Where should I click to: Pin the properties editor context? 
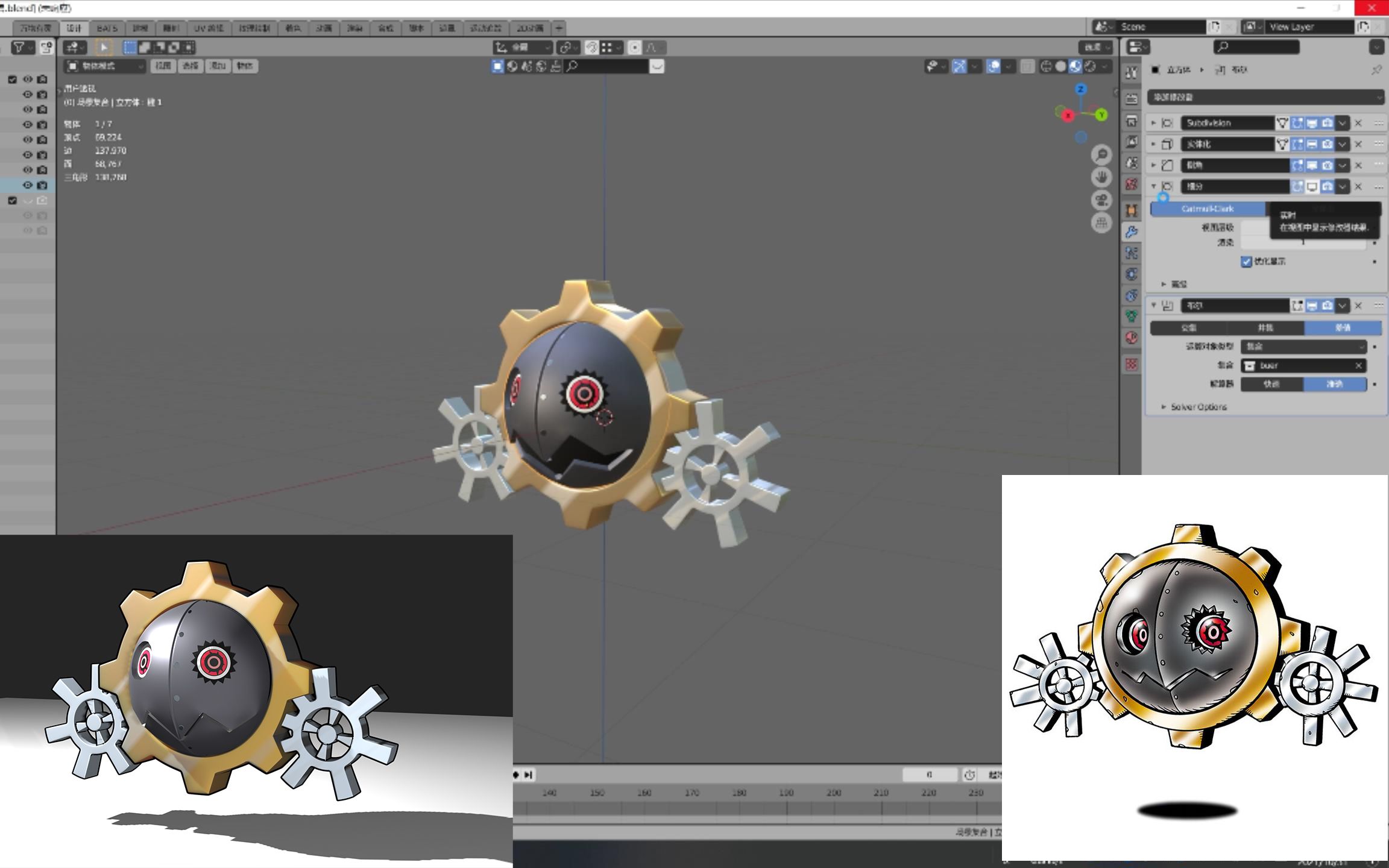(x=1376, y=70)
